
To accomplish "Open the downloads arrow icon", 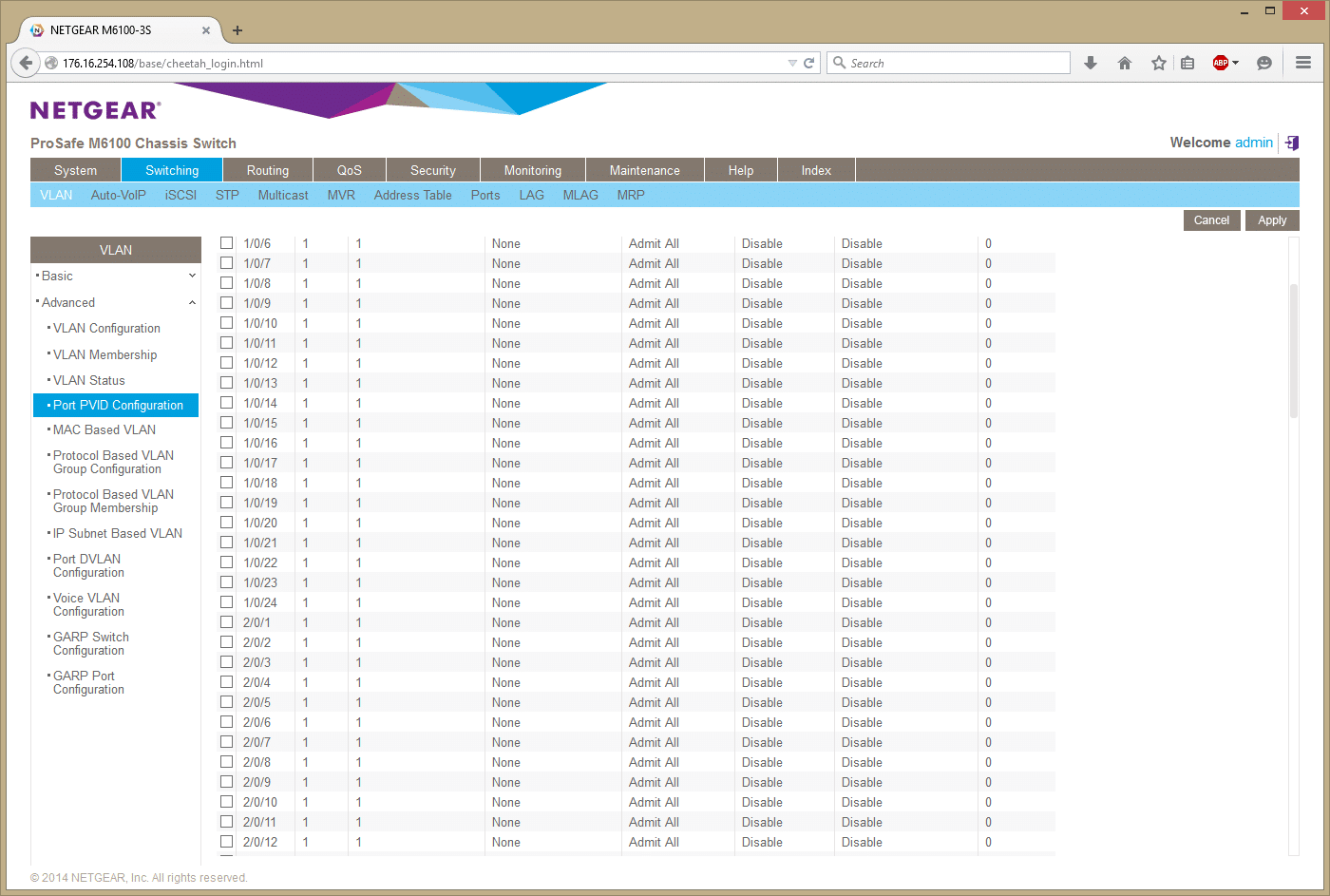I will coord(1091,63).
